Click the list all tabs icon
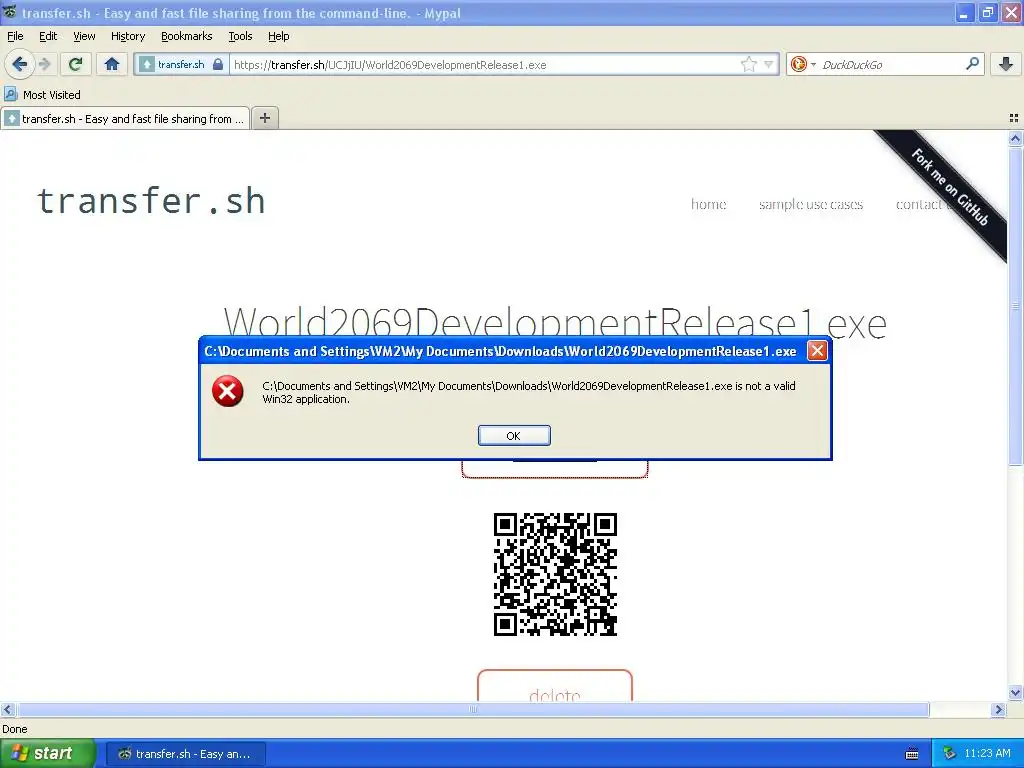This screenshot has height=768, width=1024. (x=1014, y=118)
